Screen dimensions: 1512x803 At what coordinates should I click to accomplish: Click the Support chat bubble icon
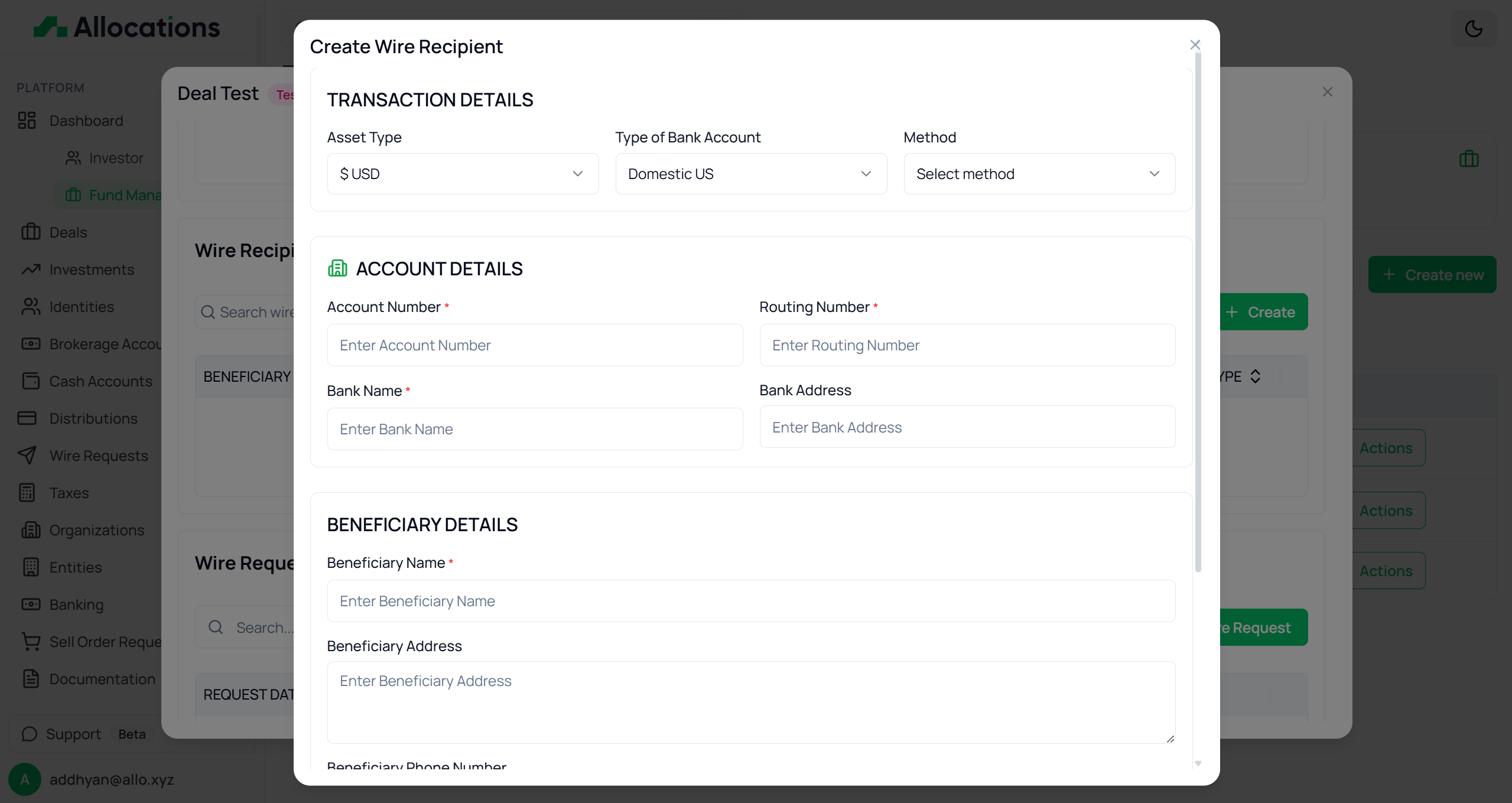[30, 734]
